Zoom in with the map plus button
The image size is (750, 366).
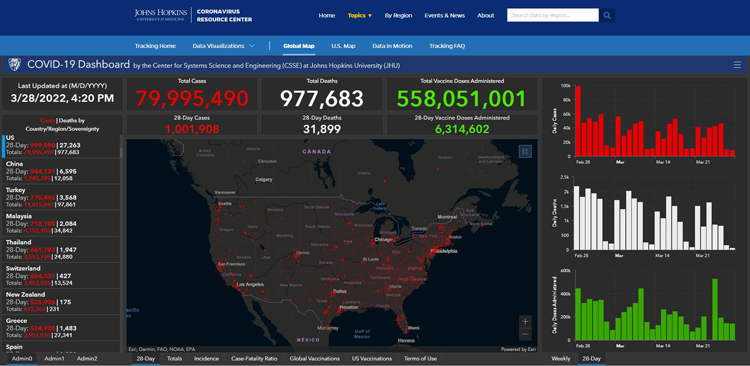pyautogui.click(x=525, y=321)
